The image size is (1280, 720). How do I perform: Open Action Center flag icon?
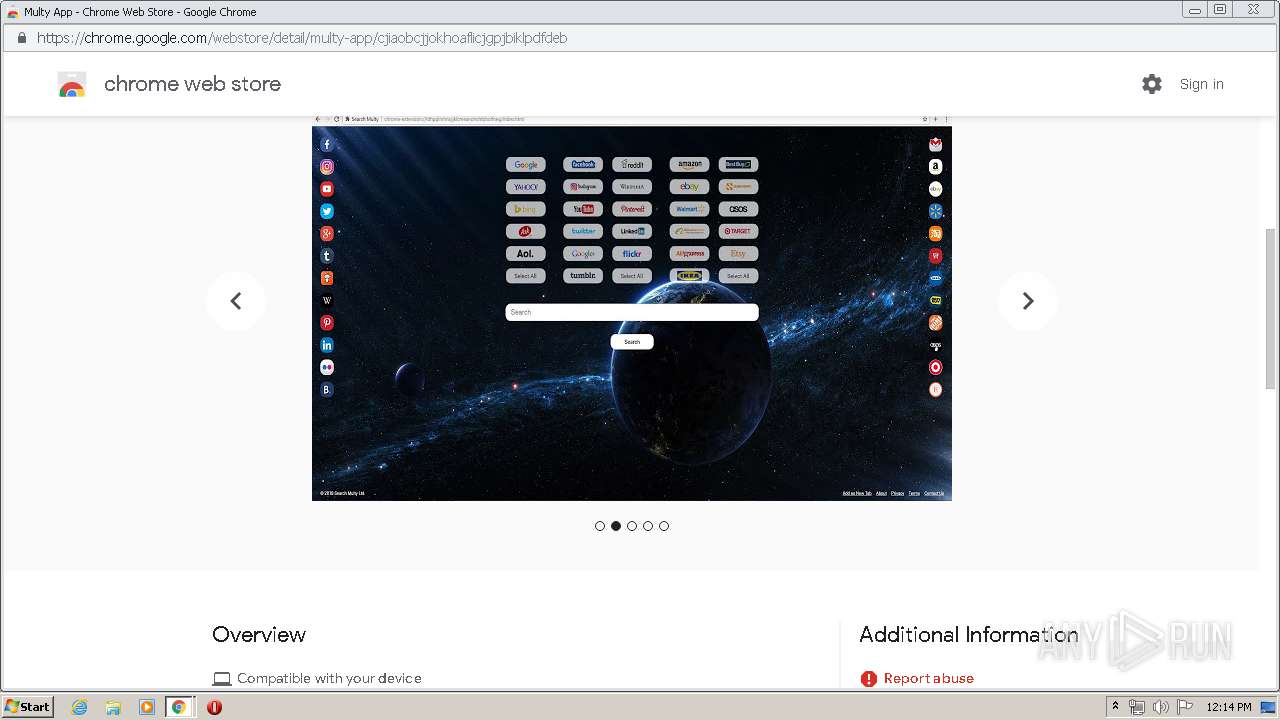pos(1185,707)
